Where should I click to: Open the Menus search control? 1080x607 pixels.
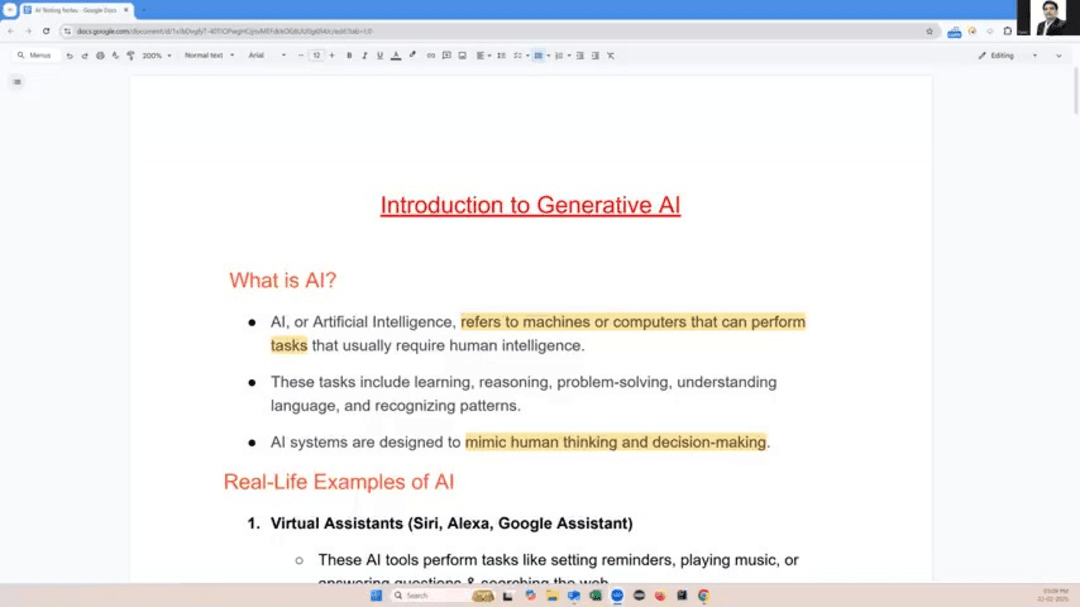[35, 55]
